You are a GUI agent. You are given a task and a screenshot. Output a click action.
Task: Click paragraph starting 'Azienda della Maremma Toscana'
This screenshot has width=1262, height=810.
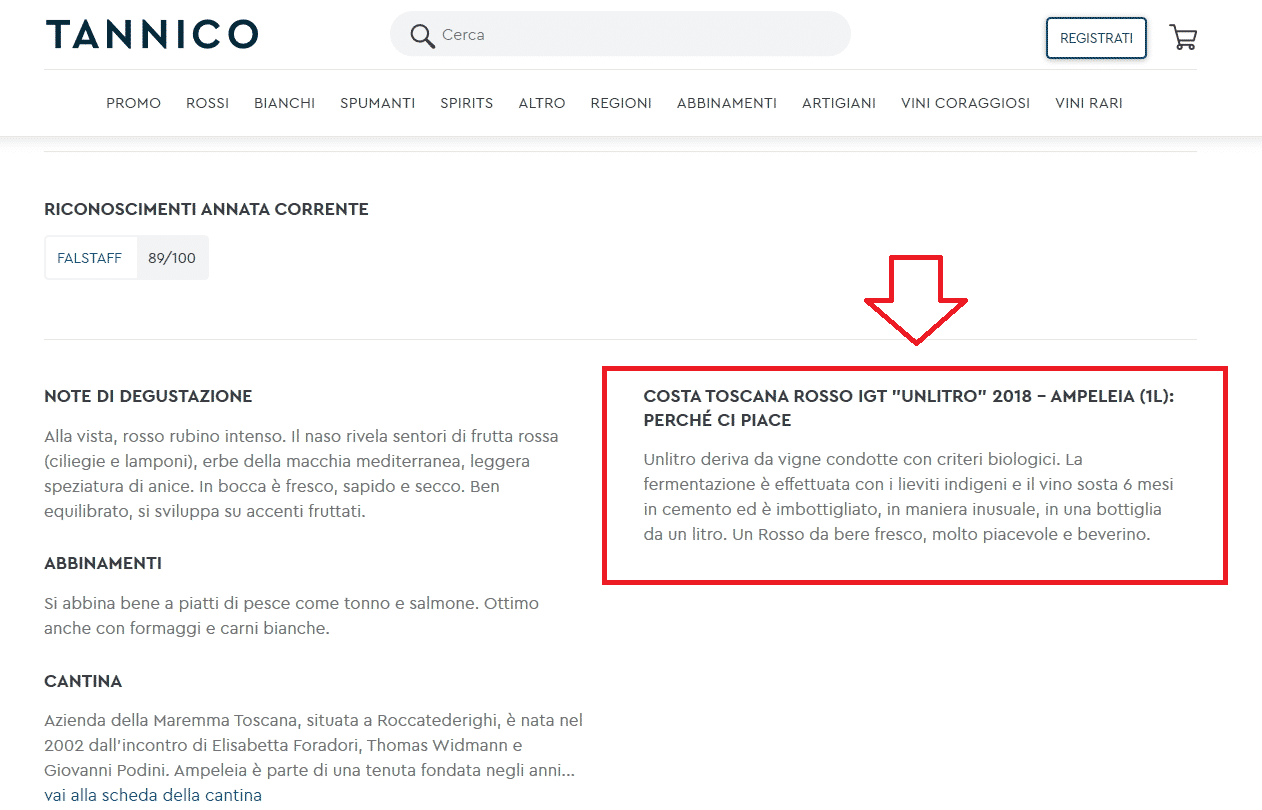[x=314, y=746]
